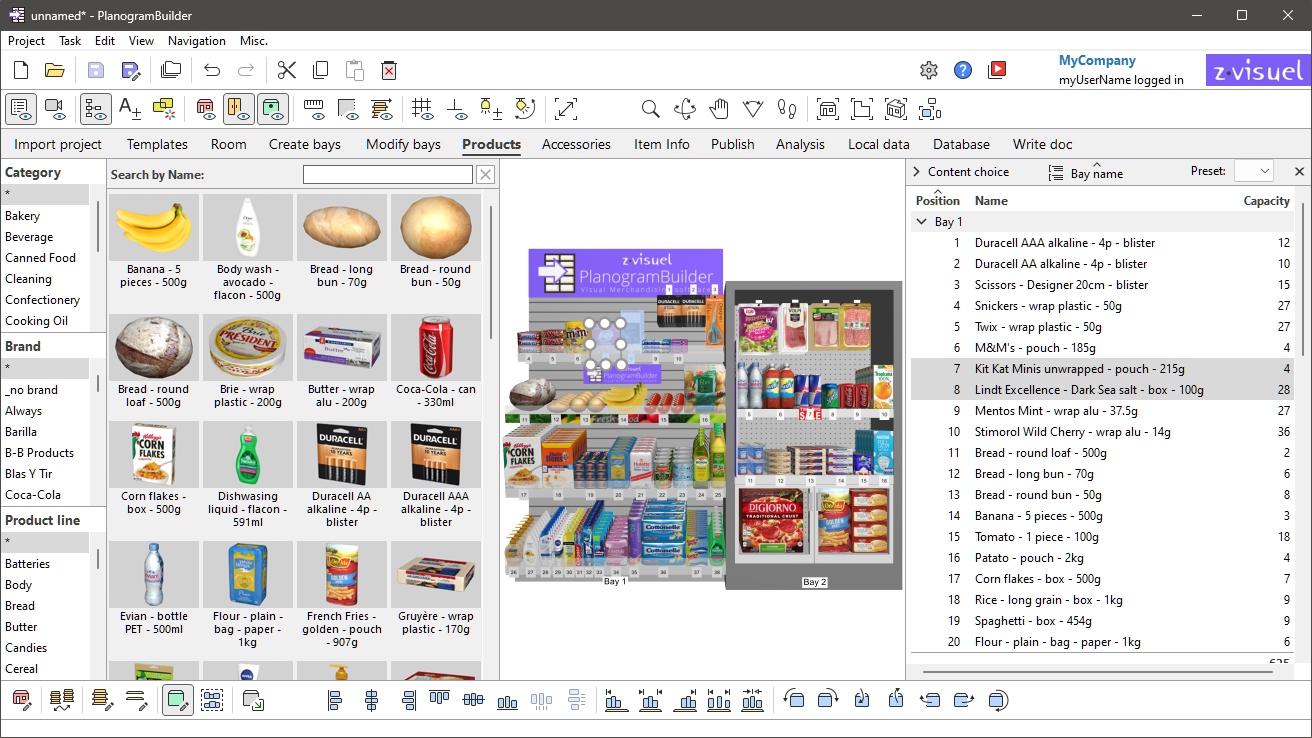The height and width of the screenshot is (738, 1312).
Task: Select the Snickers row in the list
Action: (1102, 306)
